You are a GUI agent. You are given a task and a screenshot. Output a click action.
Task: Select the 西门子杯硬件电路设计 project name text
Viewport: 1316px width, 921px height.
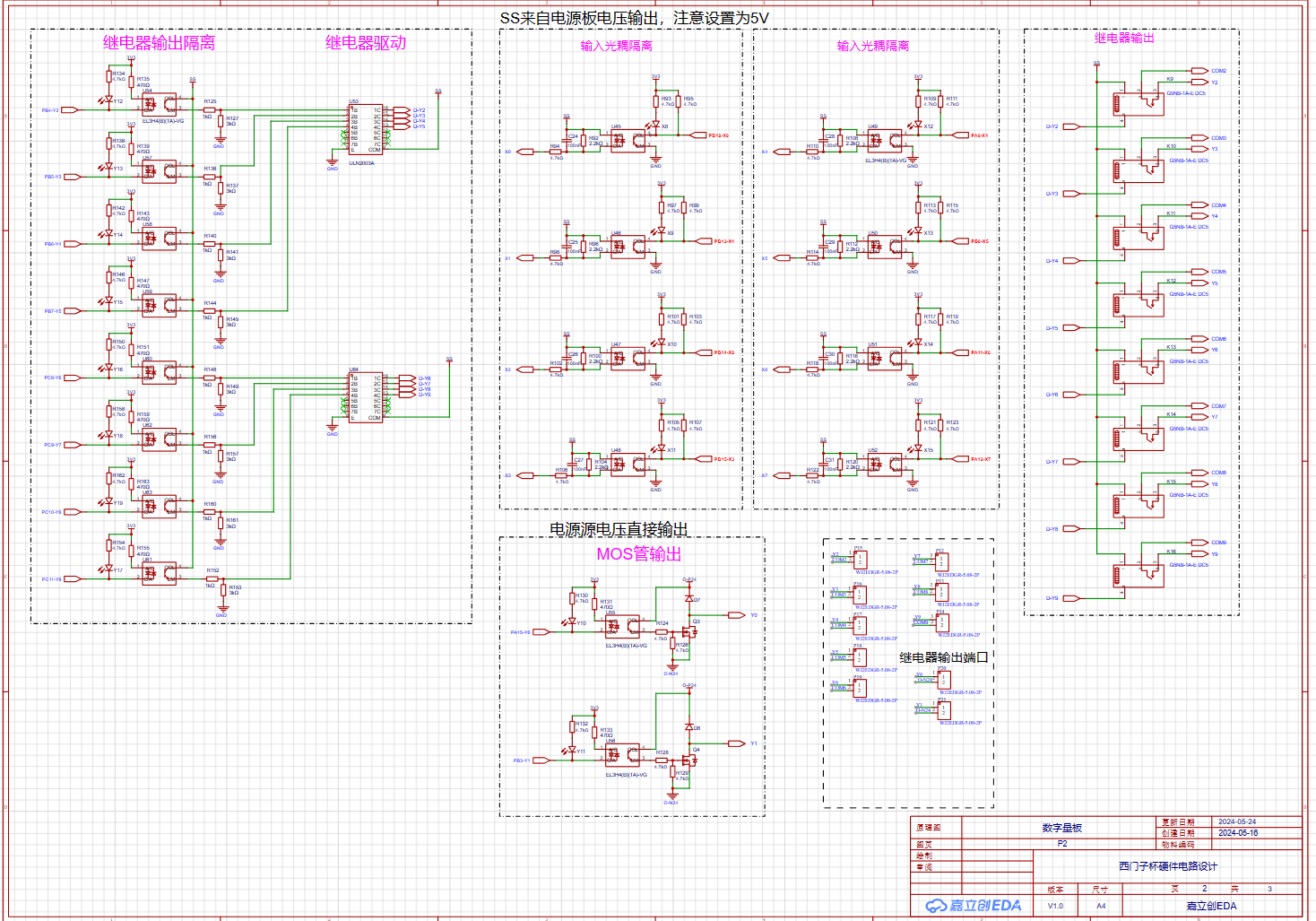(x=1167, y=866)
